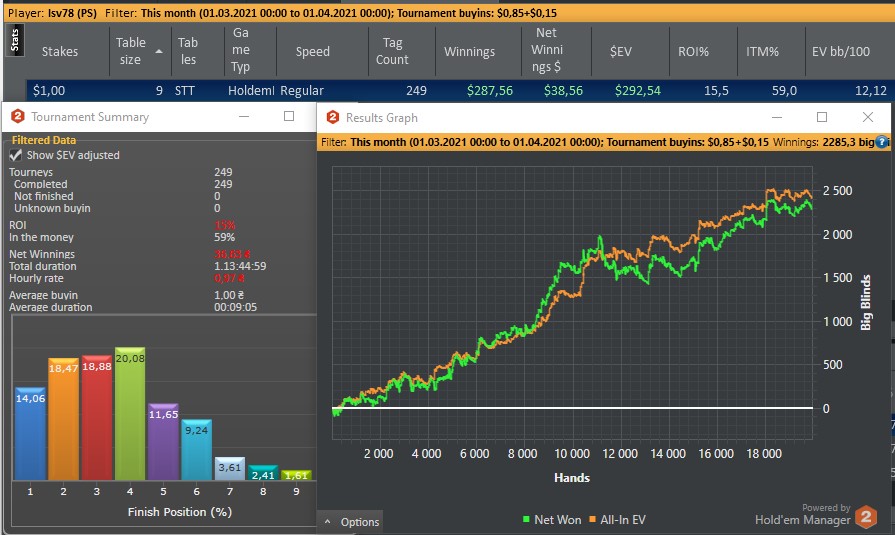Maximize the Tournament Summary window
The width and height of the screenshot is (895, 535).
(x=289, y=116)
